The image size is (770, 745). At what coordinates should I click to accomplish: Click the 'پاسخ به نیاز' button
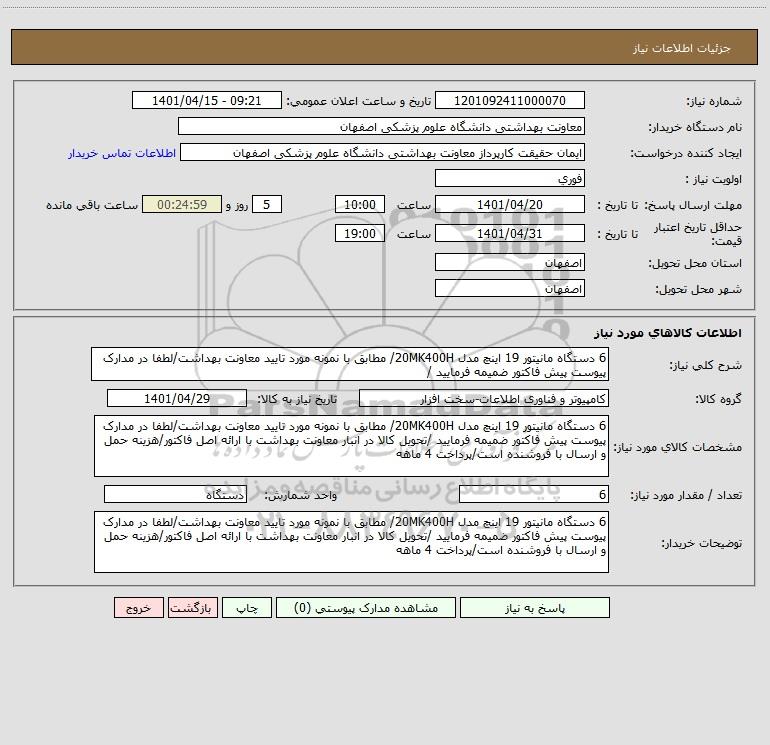(x=535, y=608)
